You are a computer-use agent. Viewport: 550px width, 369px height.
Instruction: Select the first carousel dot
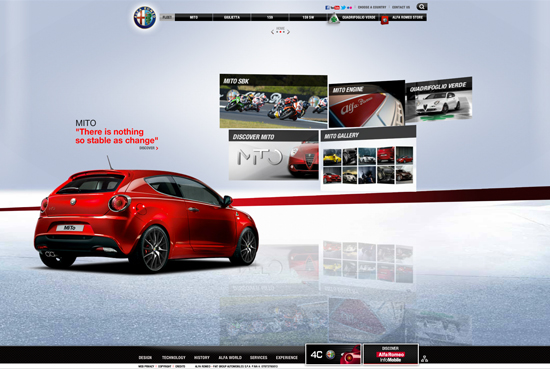click(x=277, y=32)
